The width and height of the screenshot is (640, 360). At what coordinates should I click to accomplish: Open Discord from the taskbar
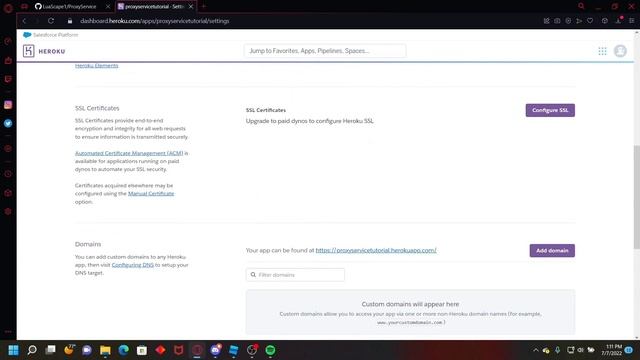coord(216,350)
